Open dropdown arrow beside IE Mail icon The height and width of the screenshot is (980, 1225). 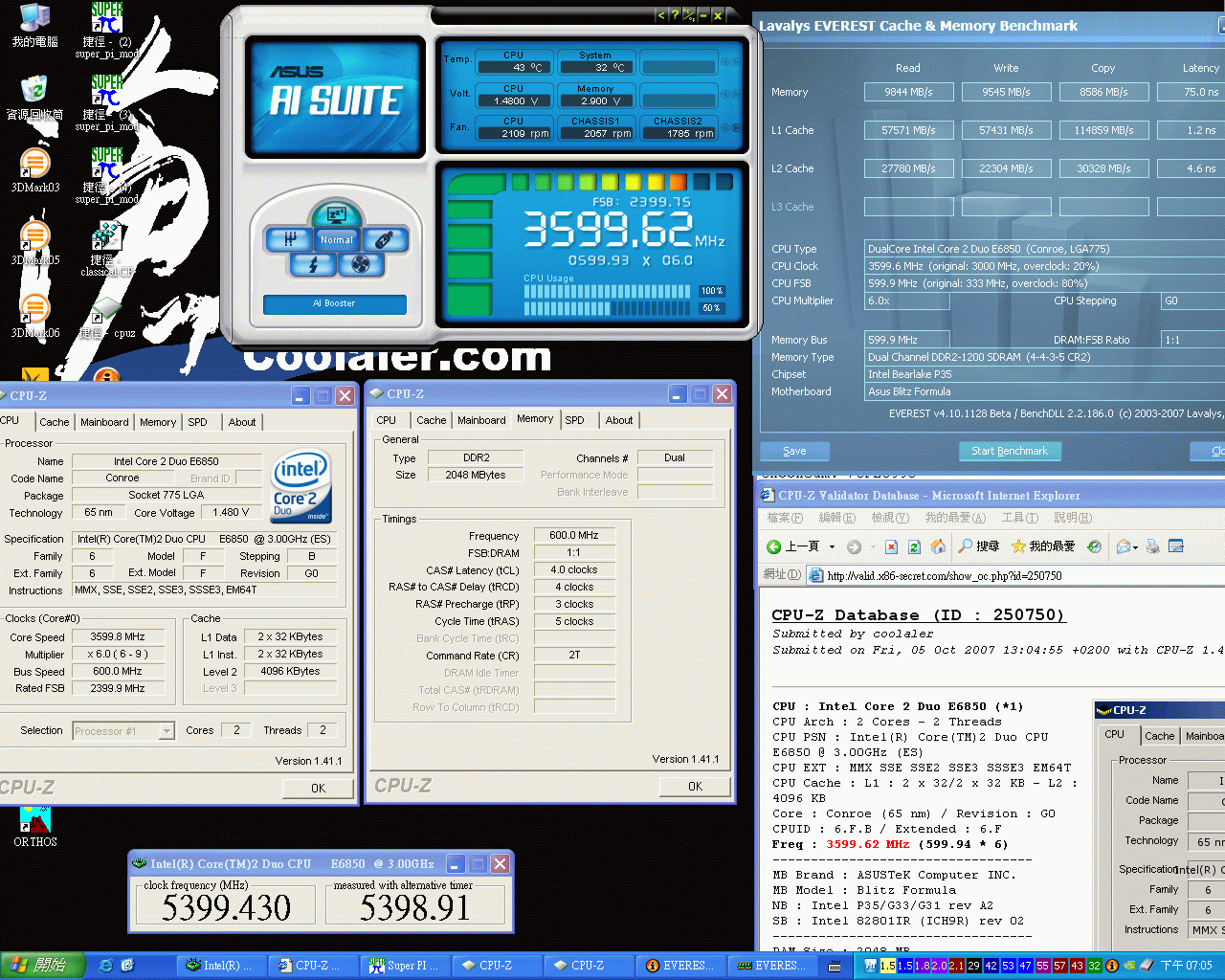point(1136,547)
